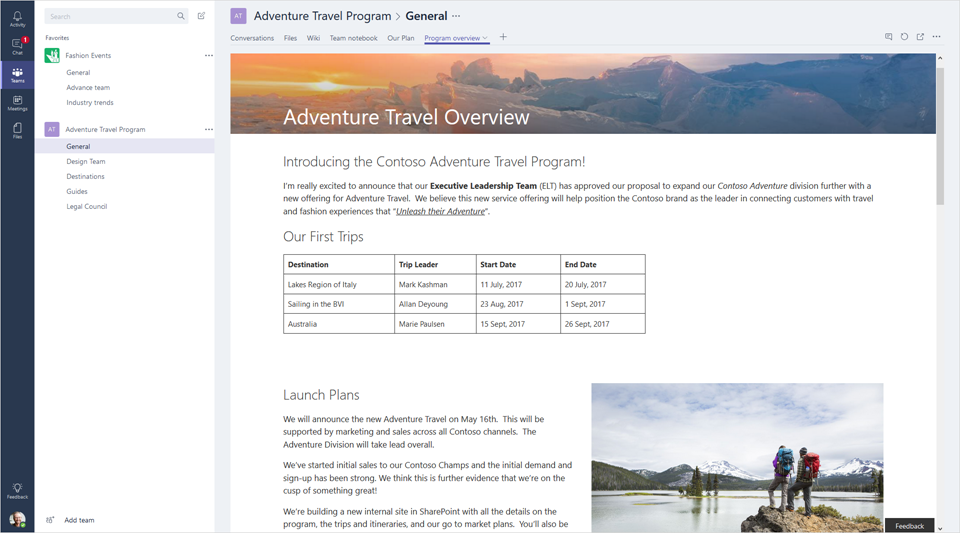
Task: Click the Launch Plans heading
Action: click(321, 395)
